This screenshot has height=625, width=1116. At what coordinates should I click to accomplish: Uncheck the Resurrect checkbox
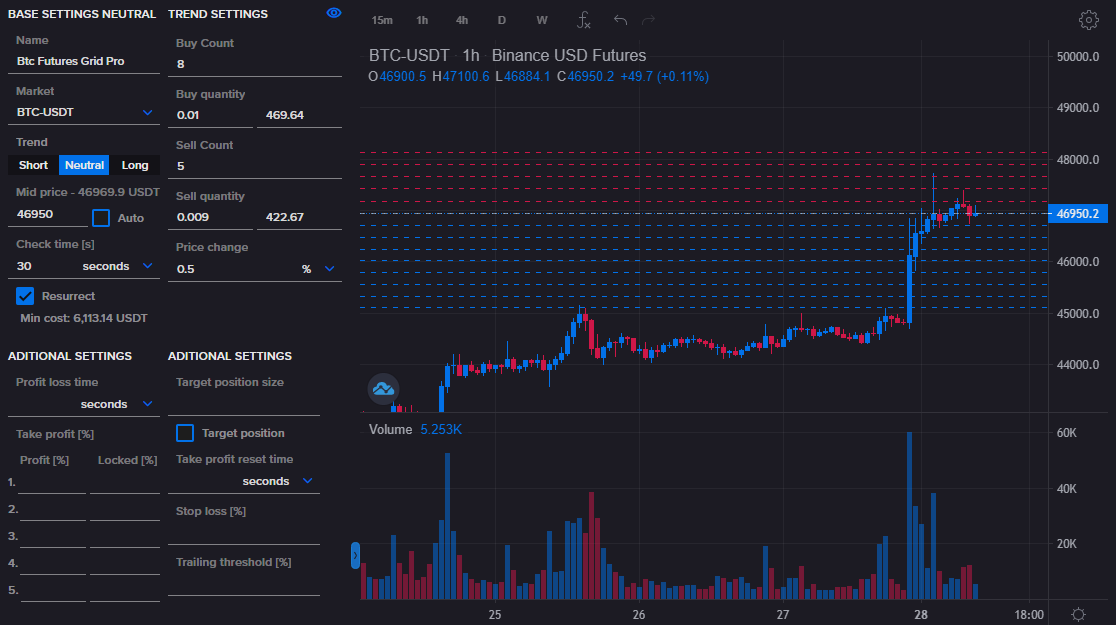click(25, 296)
